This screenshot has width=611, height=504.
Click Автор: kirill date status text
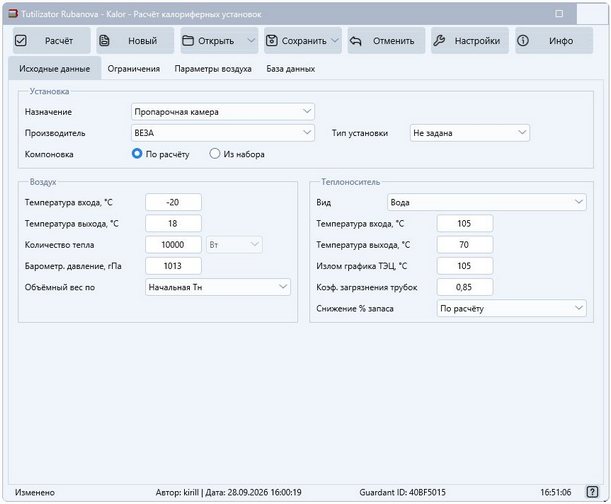(228, 492)
